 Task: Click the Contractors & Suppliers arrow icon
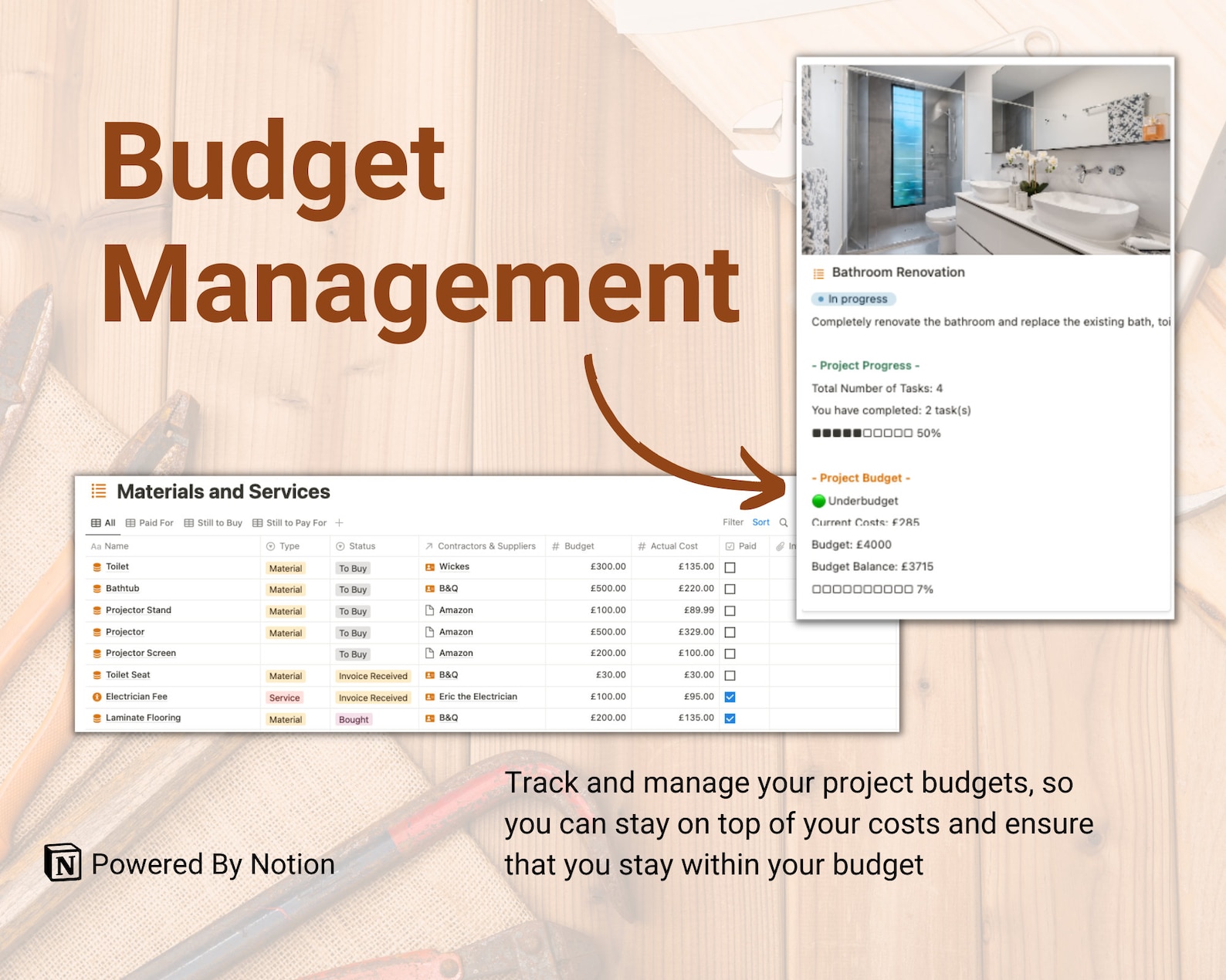point(429,546)
